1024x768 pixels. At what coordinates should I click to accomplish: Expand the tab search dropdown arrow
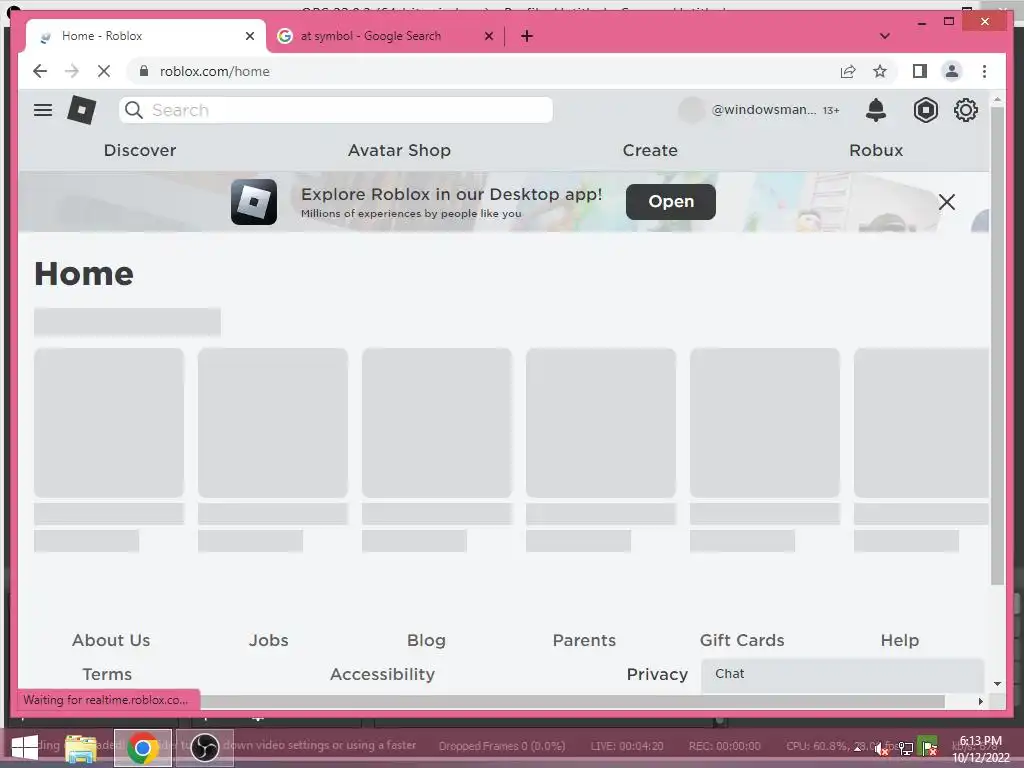(884, 36)
